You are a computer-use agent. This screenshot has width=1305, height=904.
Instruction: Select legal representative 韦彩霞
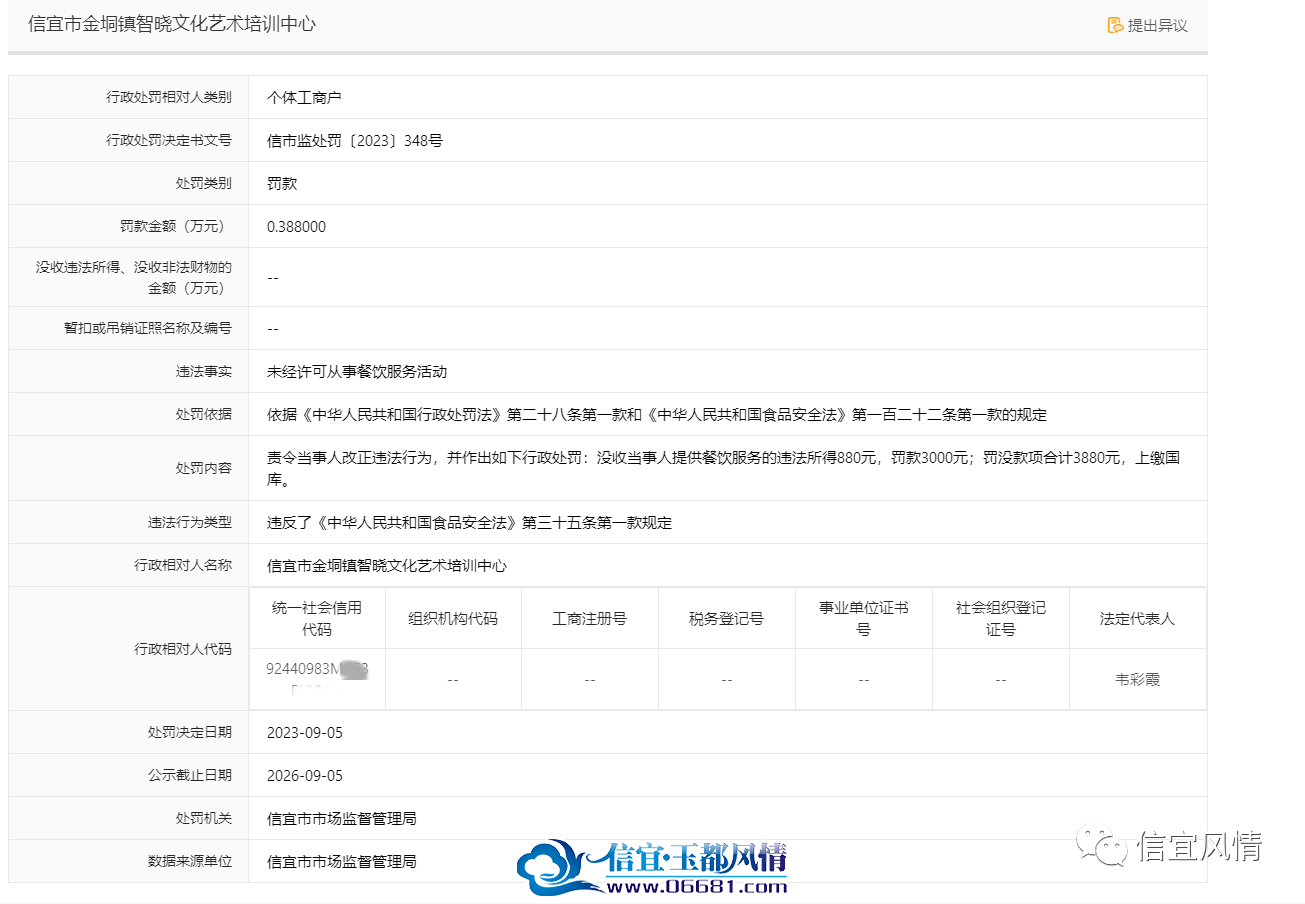[1138, 679]
